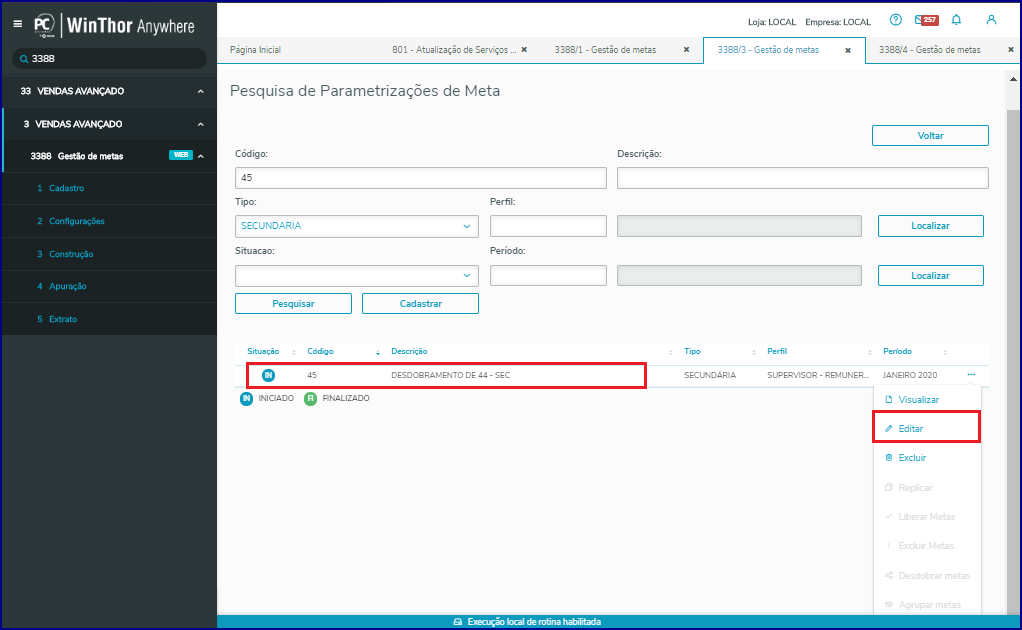Sort by Código column arrow

point(378,352)
